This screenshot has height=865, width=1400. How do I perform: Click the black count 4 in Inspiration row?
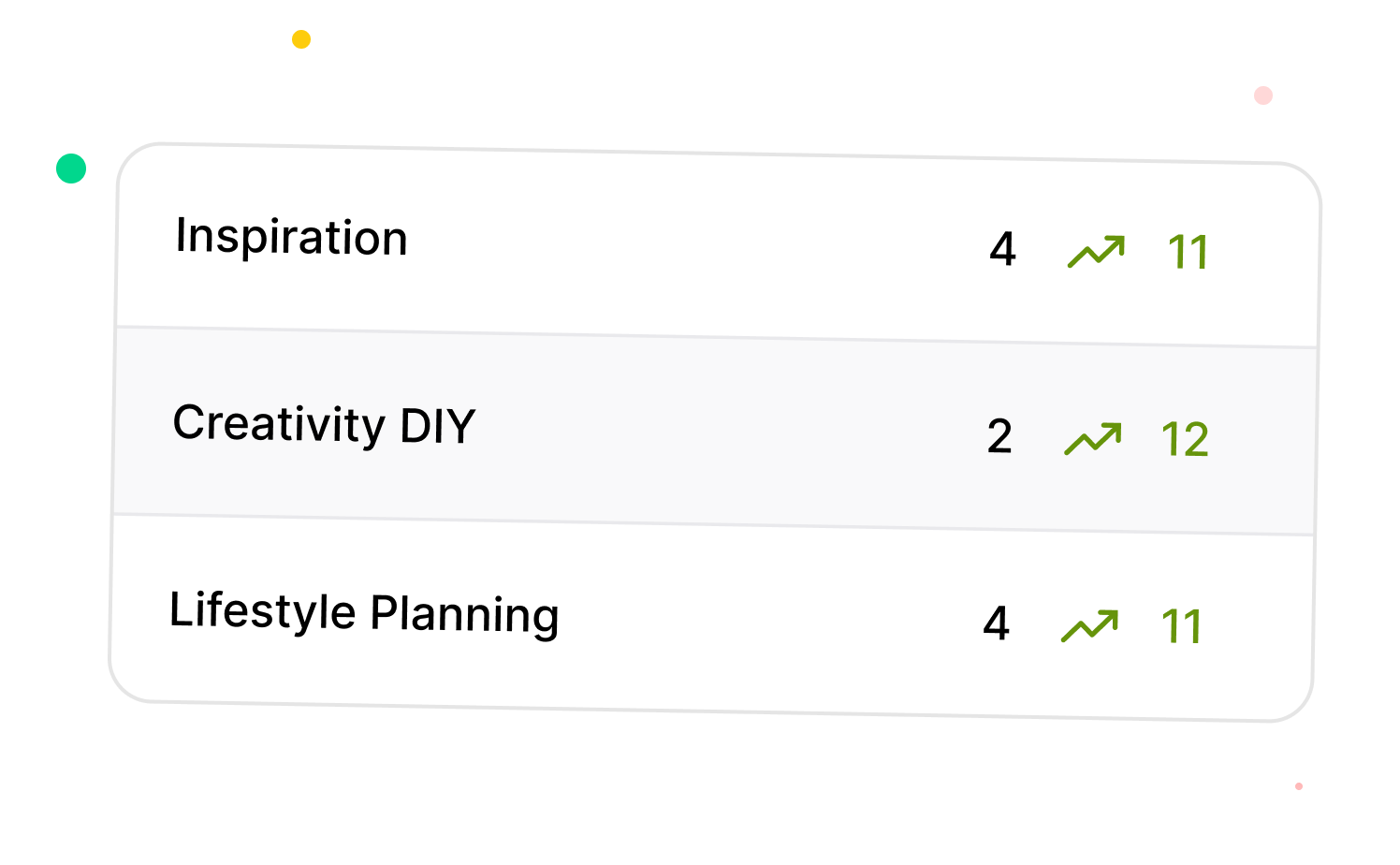pos(1002,249)
